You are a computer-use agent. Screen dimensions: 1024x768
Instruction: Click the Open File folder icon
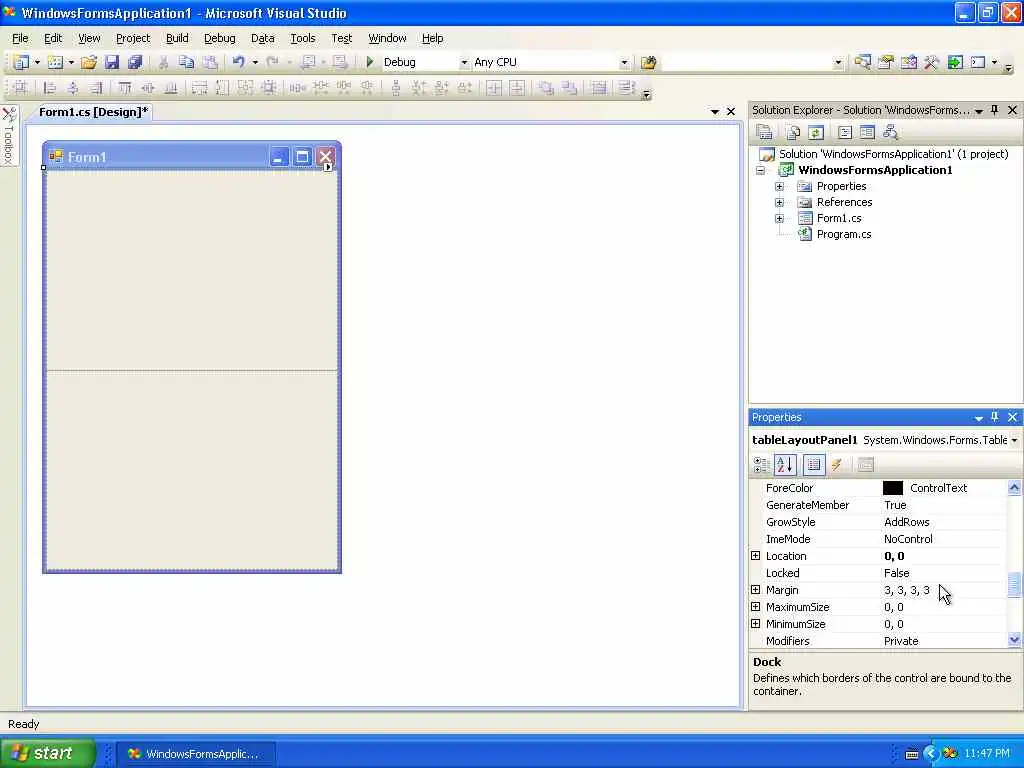click(89, 62)
